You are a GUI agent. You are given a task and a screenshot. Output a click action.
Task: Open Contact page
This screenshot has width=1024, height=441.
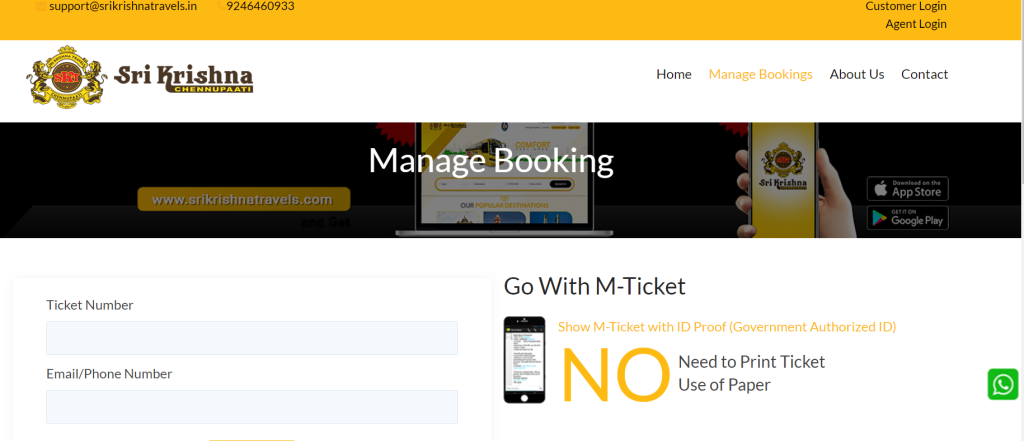tap(924, 74)
